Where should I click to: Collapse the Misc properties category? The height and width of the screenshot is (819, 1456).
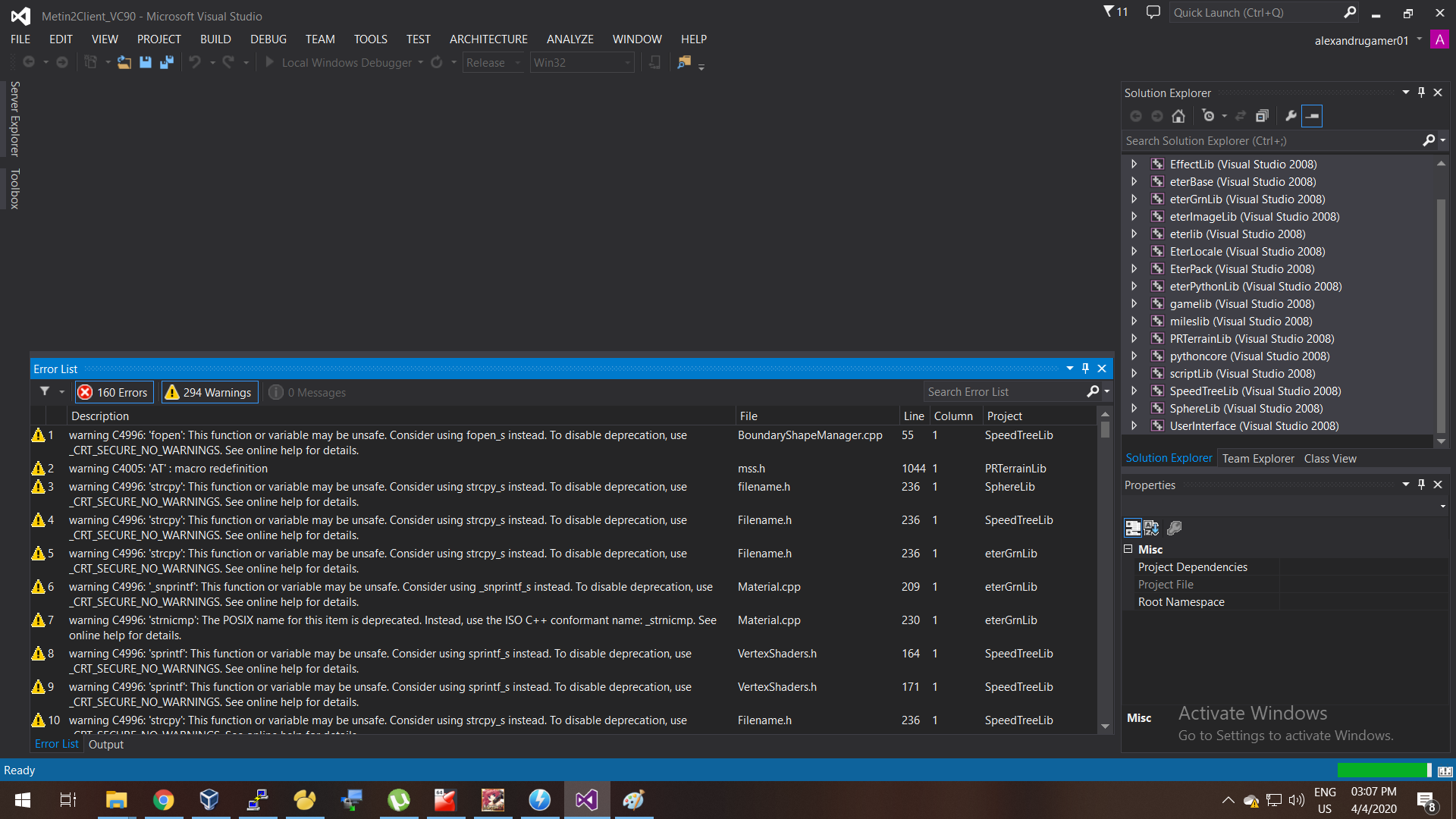click(1128, 549)
